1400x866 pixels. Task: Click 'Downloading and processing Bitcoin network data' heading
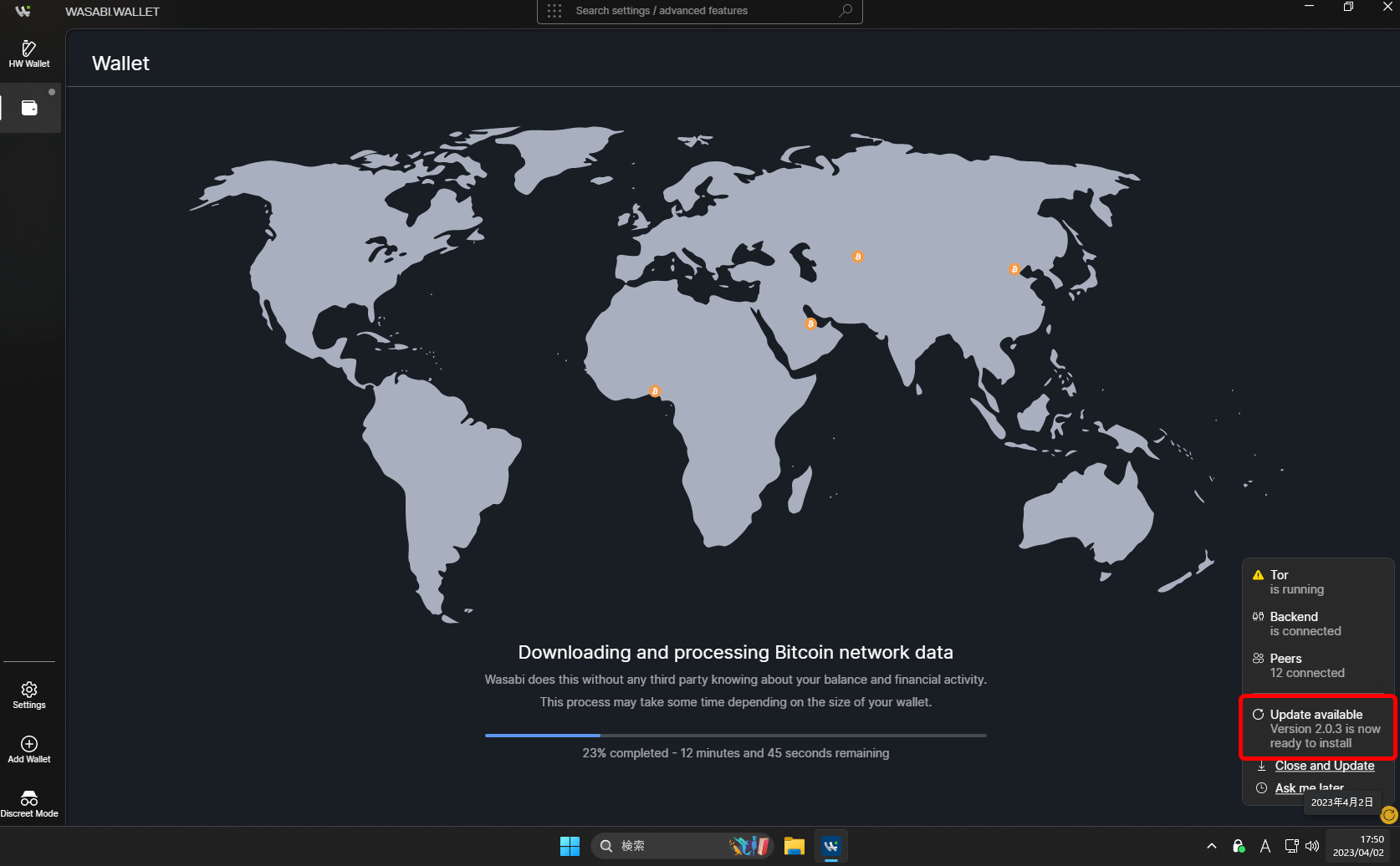pyautogui.click(x=736, y=652)
